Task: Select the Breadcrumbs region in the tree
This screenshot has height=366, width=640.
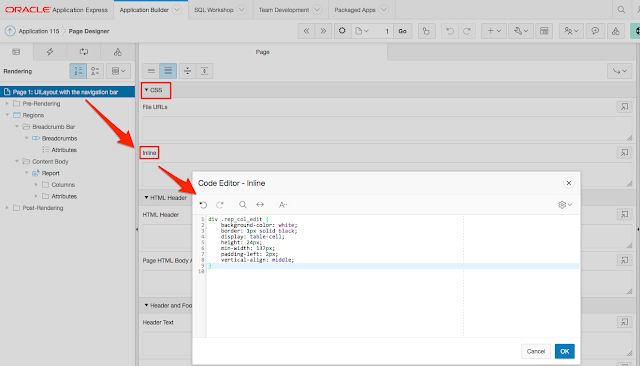Action: coord(60,138)
